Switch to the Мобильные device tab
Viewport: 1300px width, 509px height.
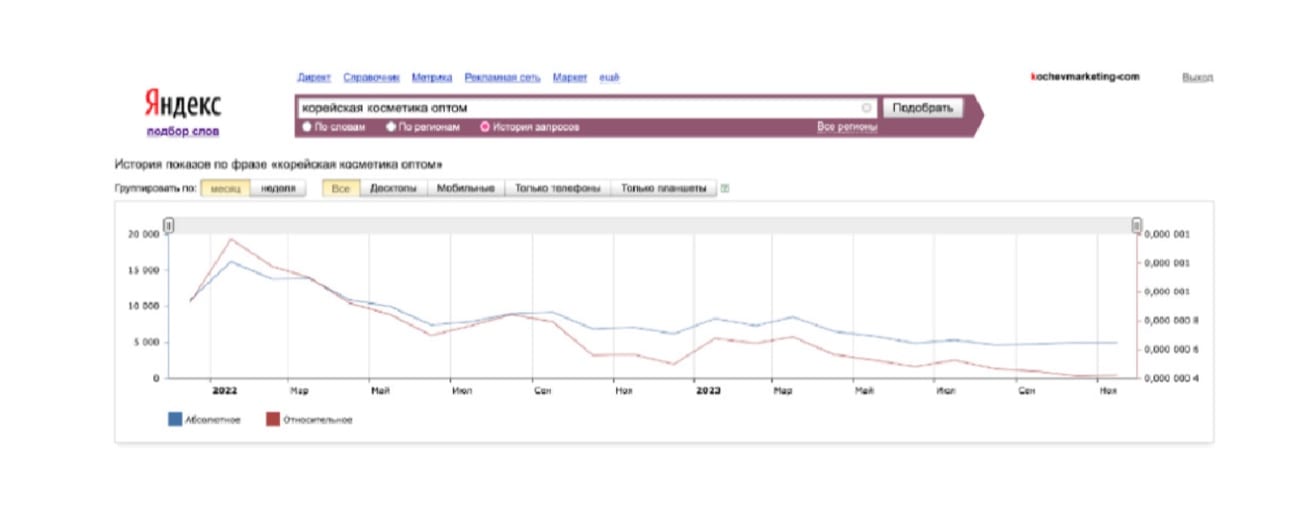(x=466, y=188)
